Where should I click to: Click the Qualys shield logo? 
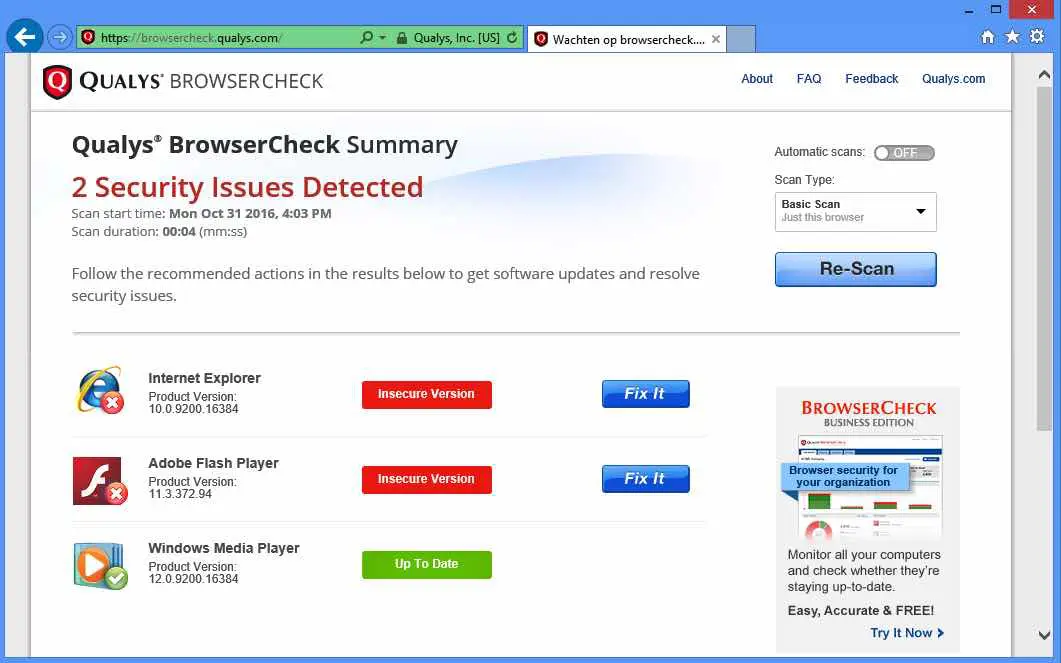click(57, 82)
